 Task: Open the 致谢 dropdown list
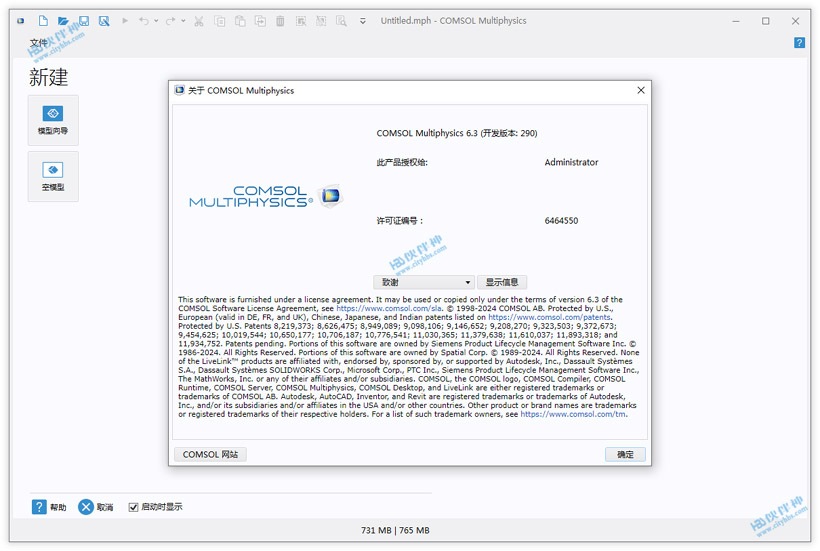[424, 282]
